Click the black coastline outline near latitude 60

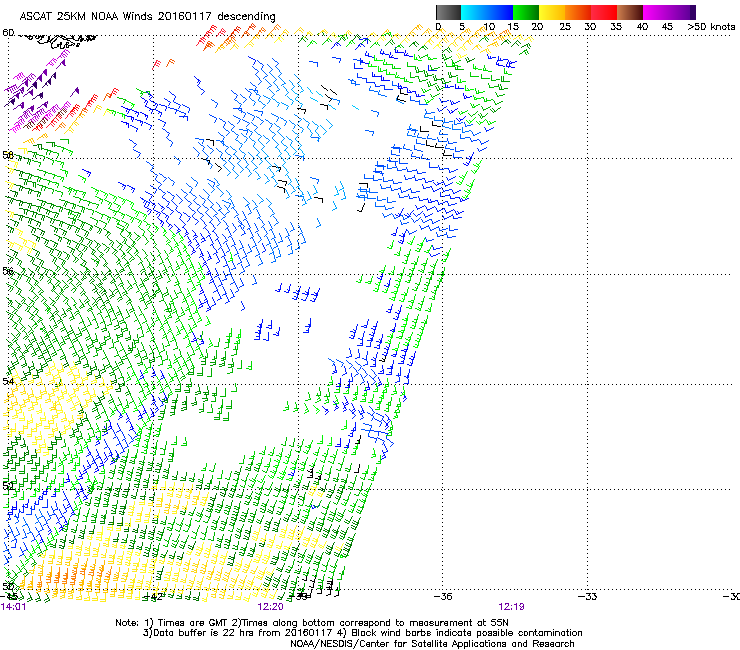[56, 40]
